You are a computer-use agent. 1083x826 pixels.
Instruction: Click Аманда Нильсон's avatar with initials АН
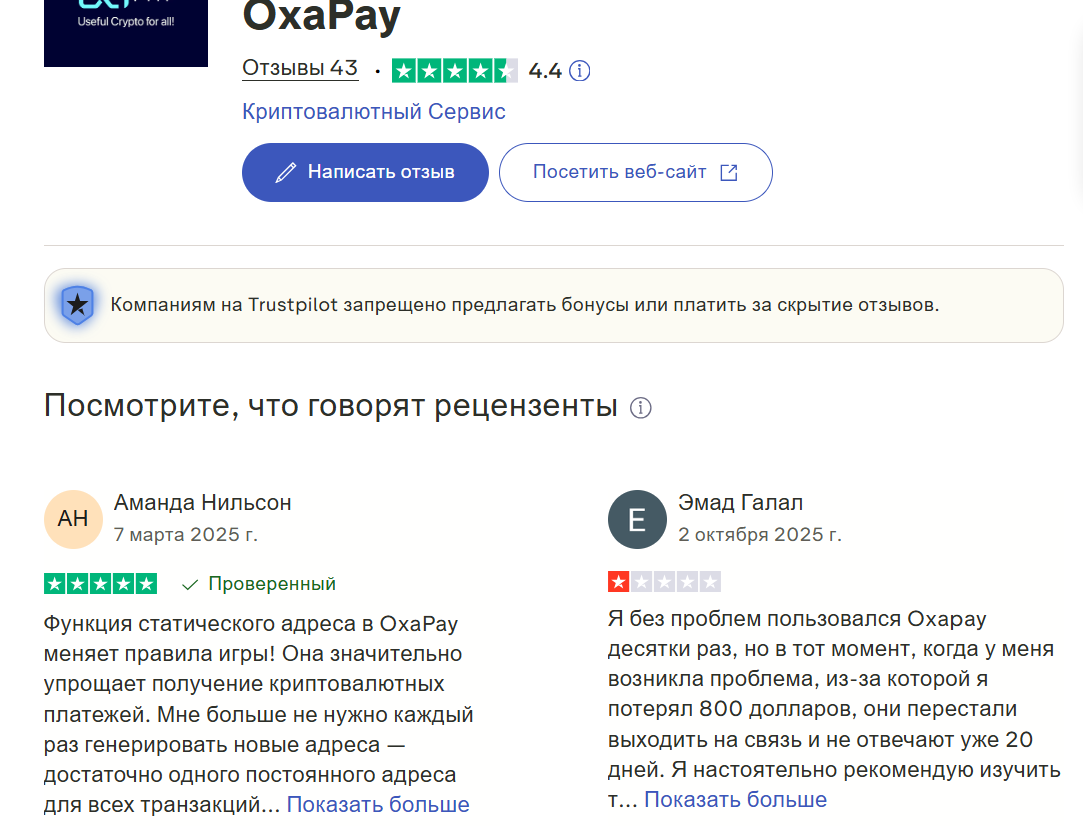click(73, 519)
